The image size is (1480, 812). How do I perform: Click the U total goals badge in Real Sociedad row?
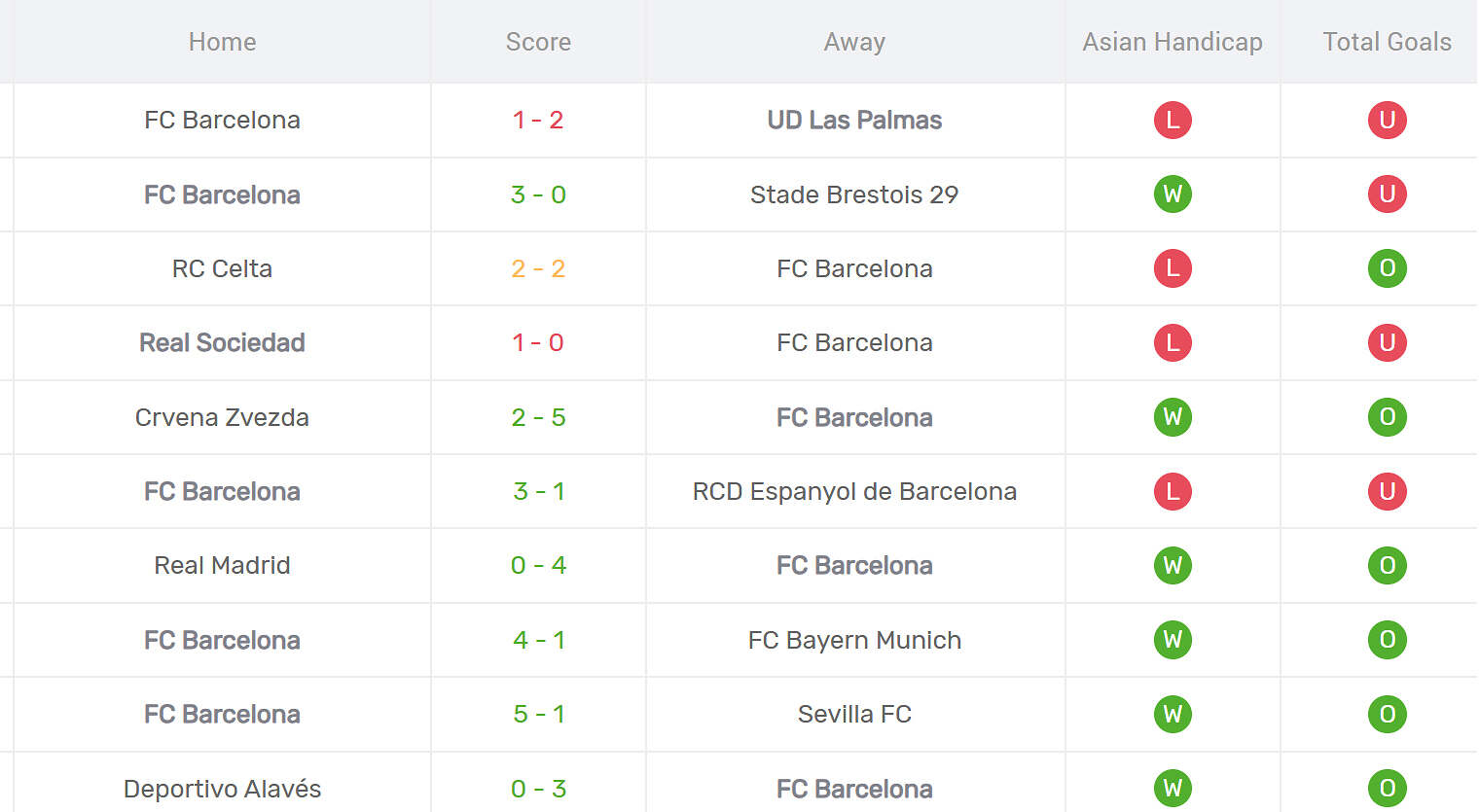[x=1387, y=342]
